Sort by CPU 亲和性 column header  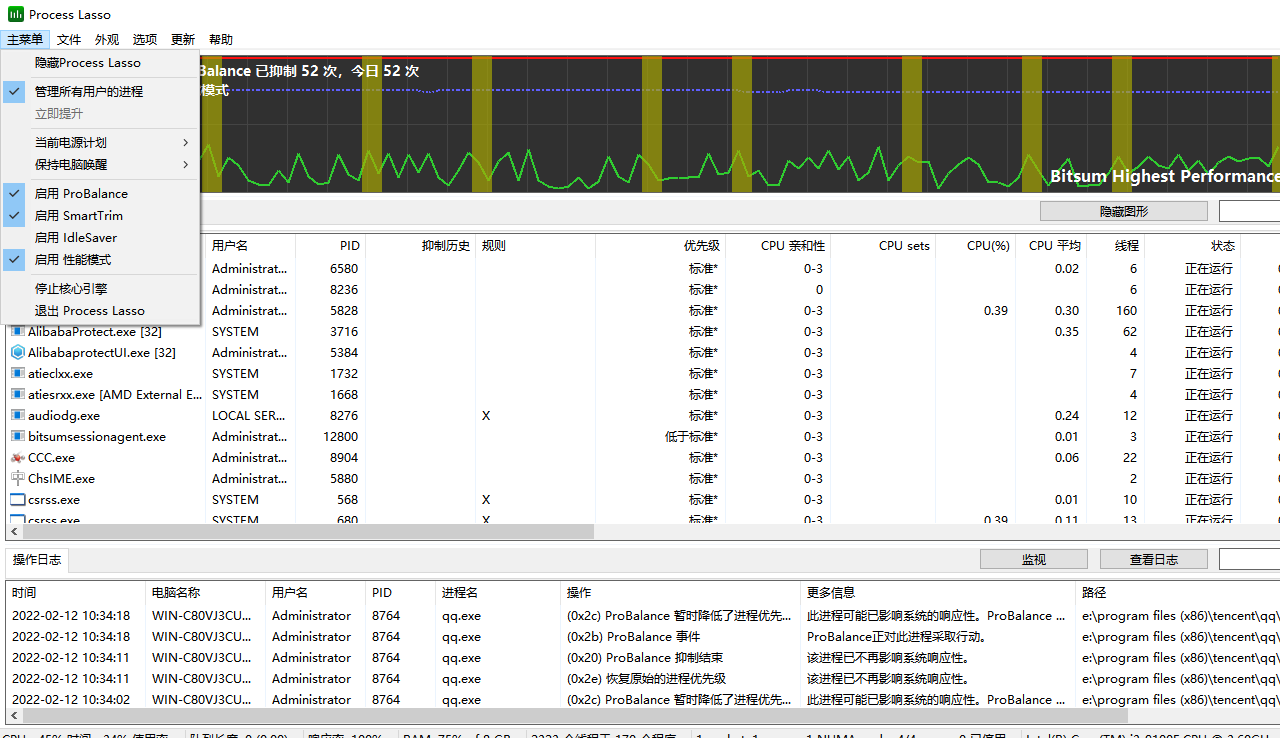coord(778,245)
